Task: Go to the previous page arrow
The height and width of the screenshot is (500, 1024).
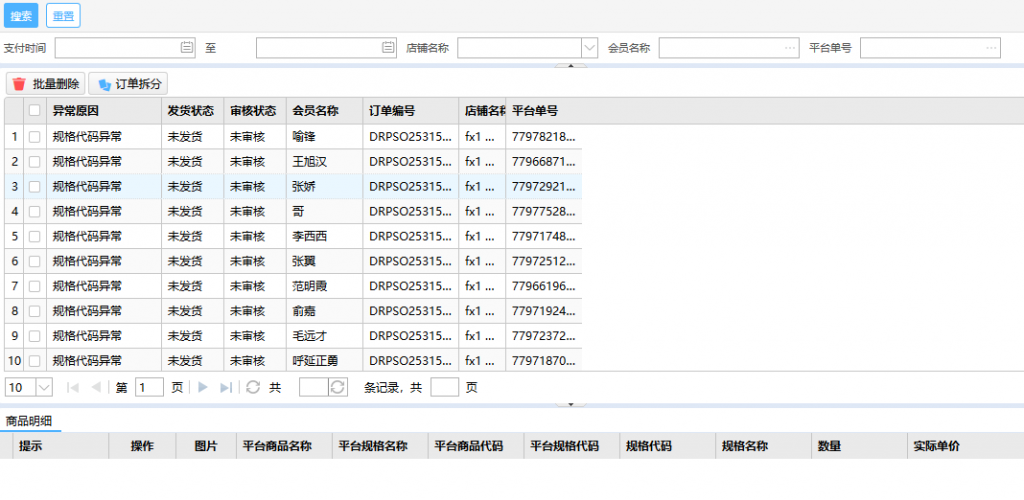Action: (96, 387)
